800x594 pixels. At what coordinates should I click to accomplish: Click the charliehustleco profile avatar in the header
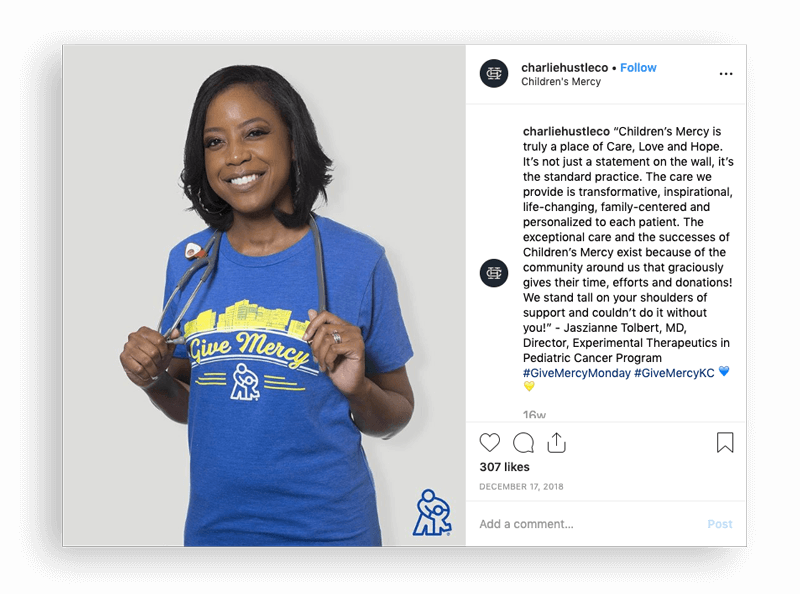[x=494, y=73]
